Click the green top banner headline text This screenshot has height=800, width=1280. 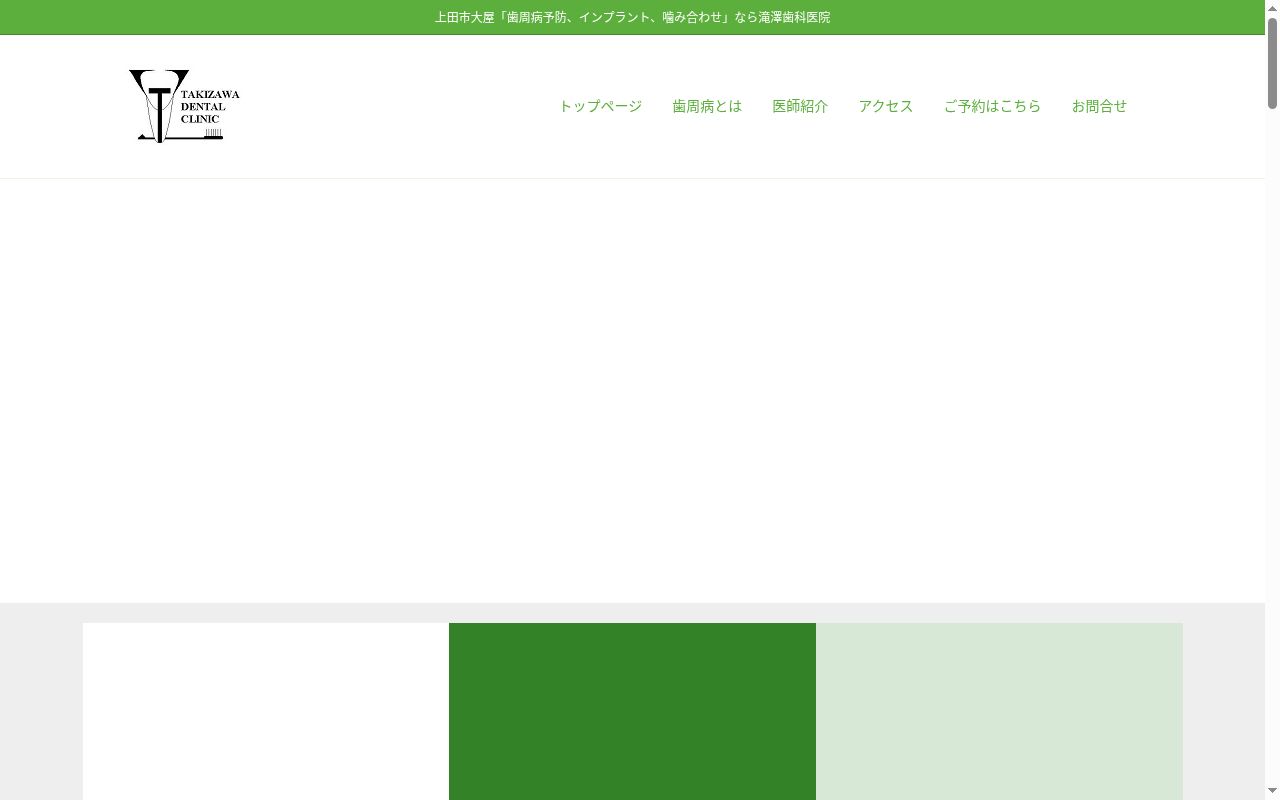point(632,17)
